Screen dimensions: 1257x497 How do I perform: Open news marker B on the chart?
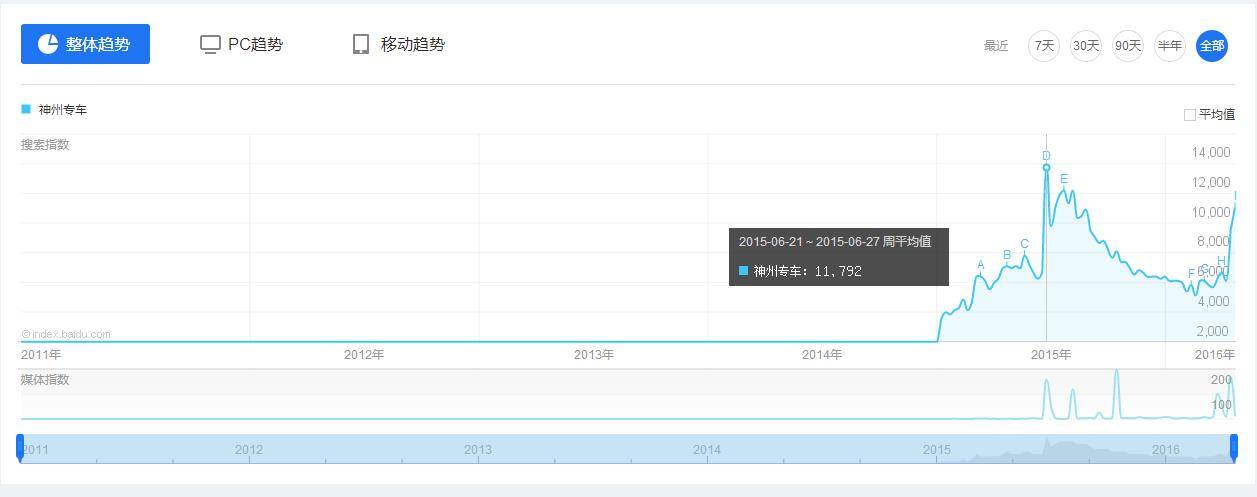tap(1007, 255)
